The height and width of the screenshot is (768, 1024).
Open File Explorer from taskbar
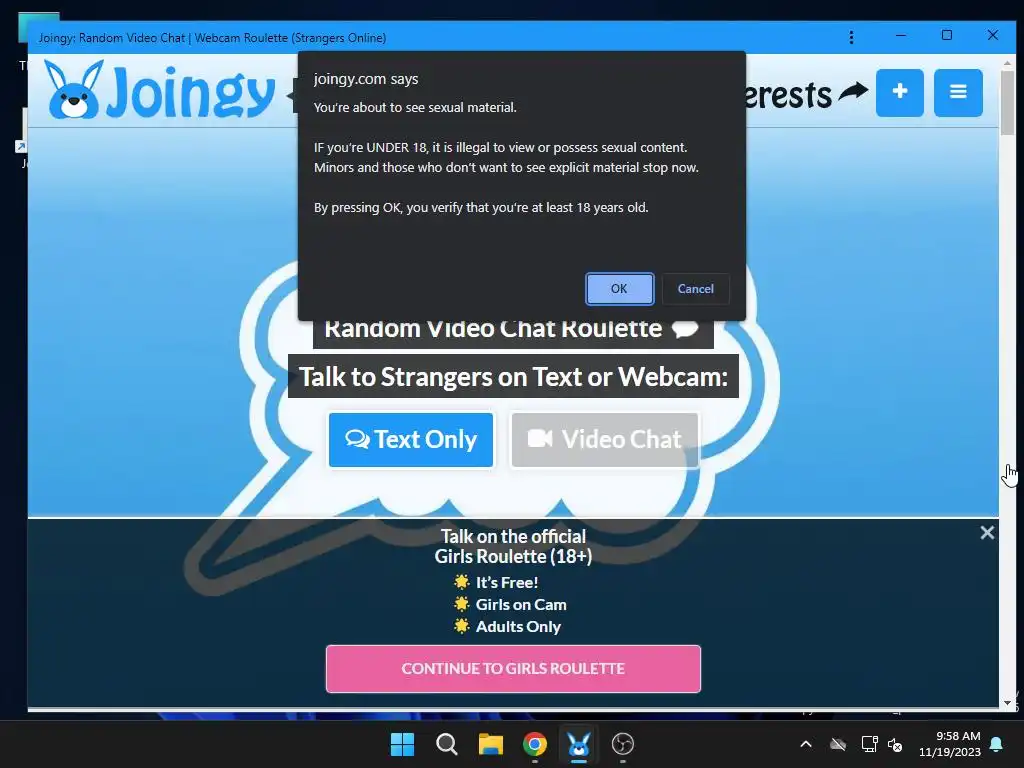click(490, 744)
